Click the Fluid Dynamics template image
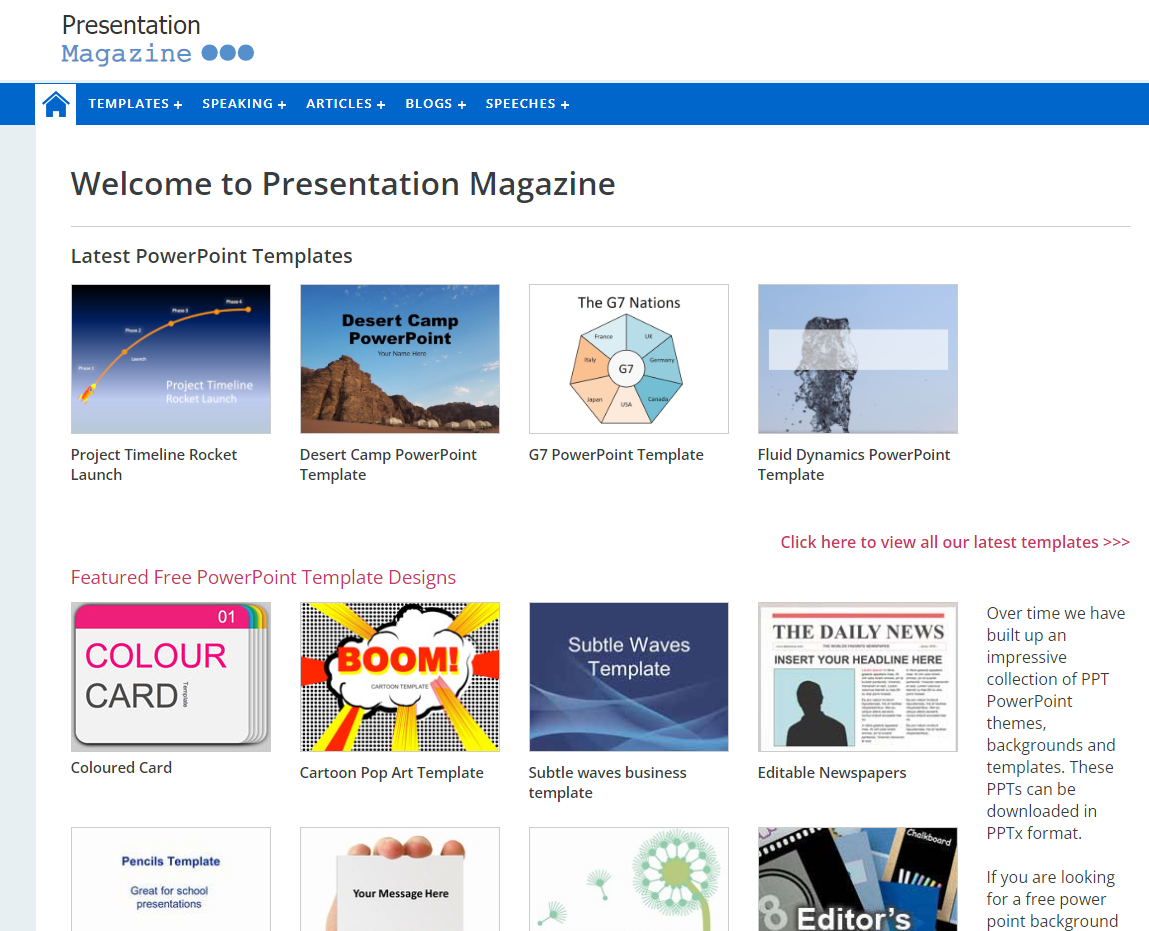 (857, 359)
